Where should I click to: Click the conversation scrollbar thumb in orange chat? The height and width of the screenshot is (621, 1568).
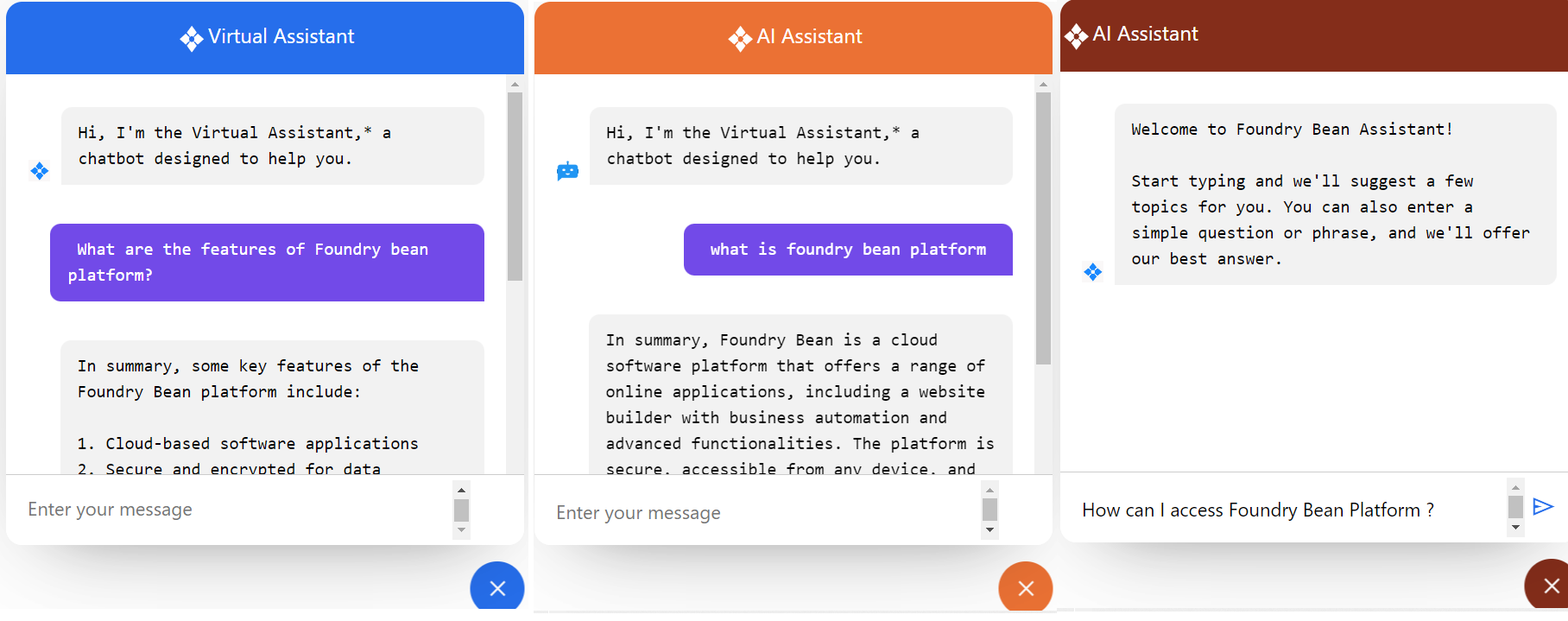pyautogui.click(x=1043, y=228)
